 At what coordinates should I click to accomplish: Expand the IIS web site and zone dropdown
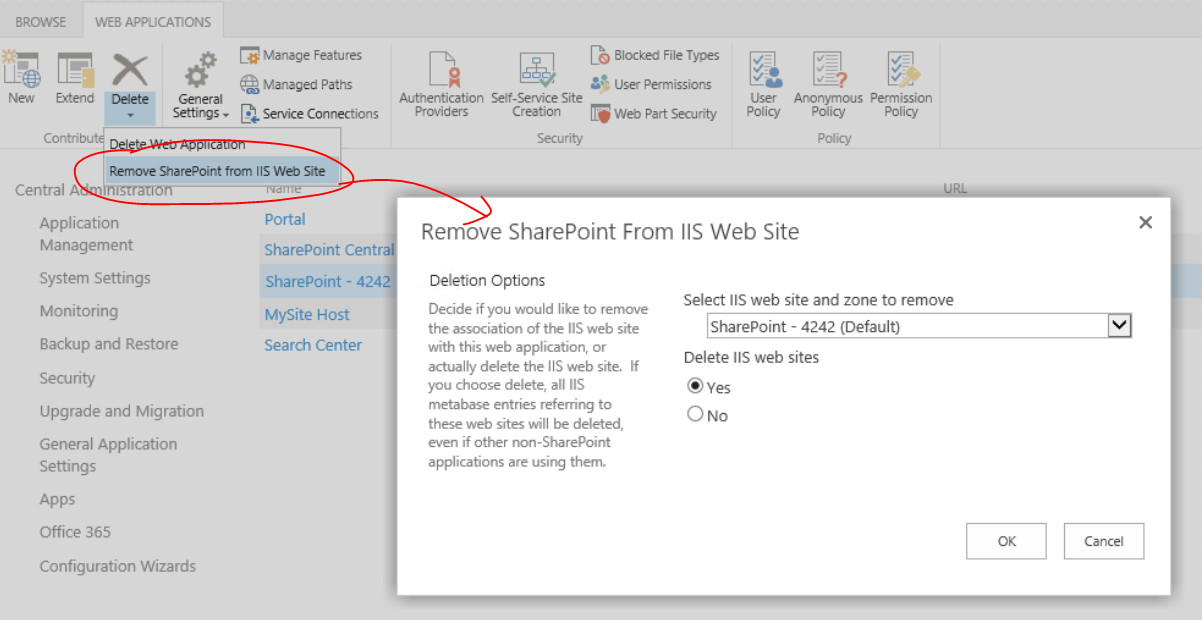(1120, 326)
